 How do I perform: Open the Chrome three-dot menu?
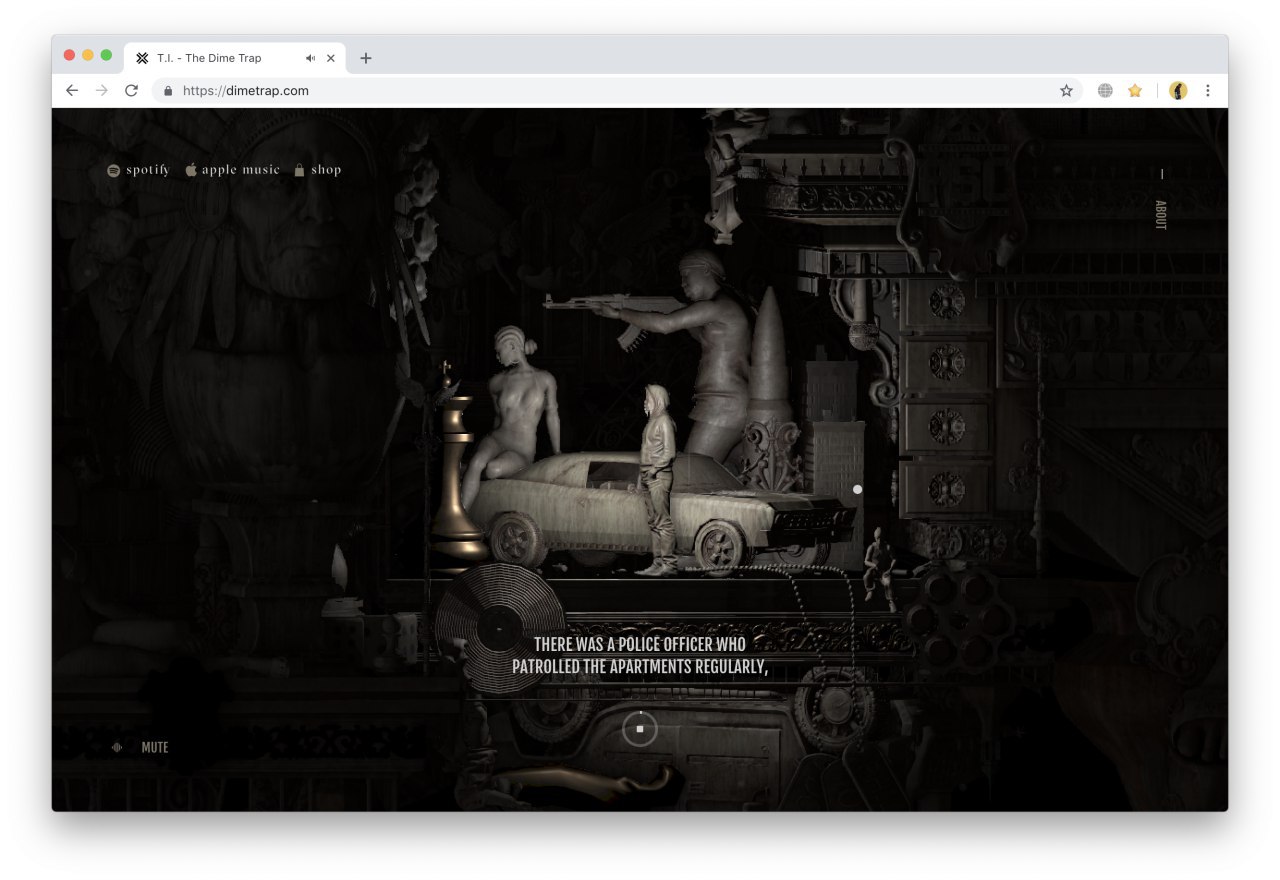(1208, 90)
